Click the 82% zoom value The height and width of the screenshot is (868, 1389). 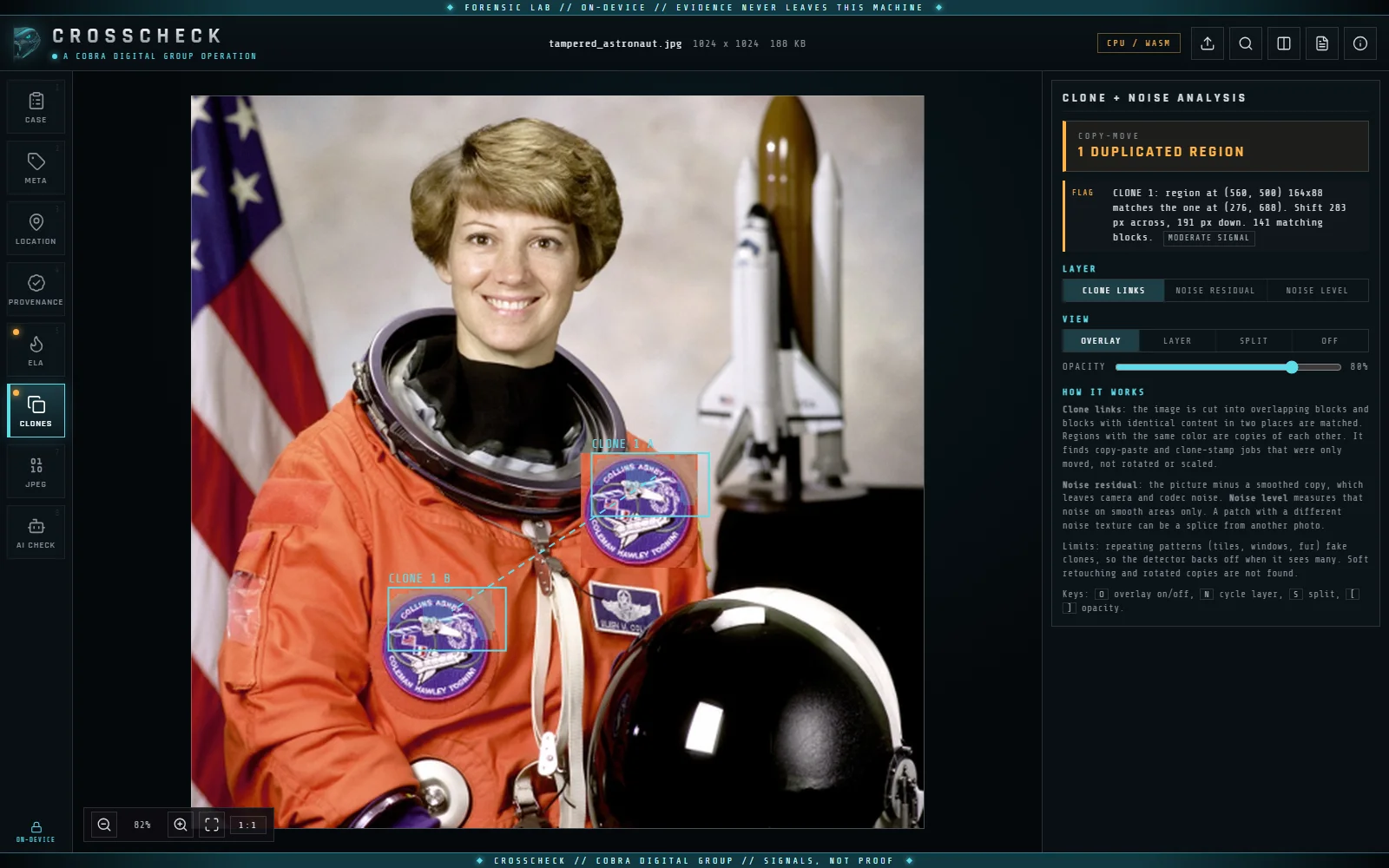(142, 825)
